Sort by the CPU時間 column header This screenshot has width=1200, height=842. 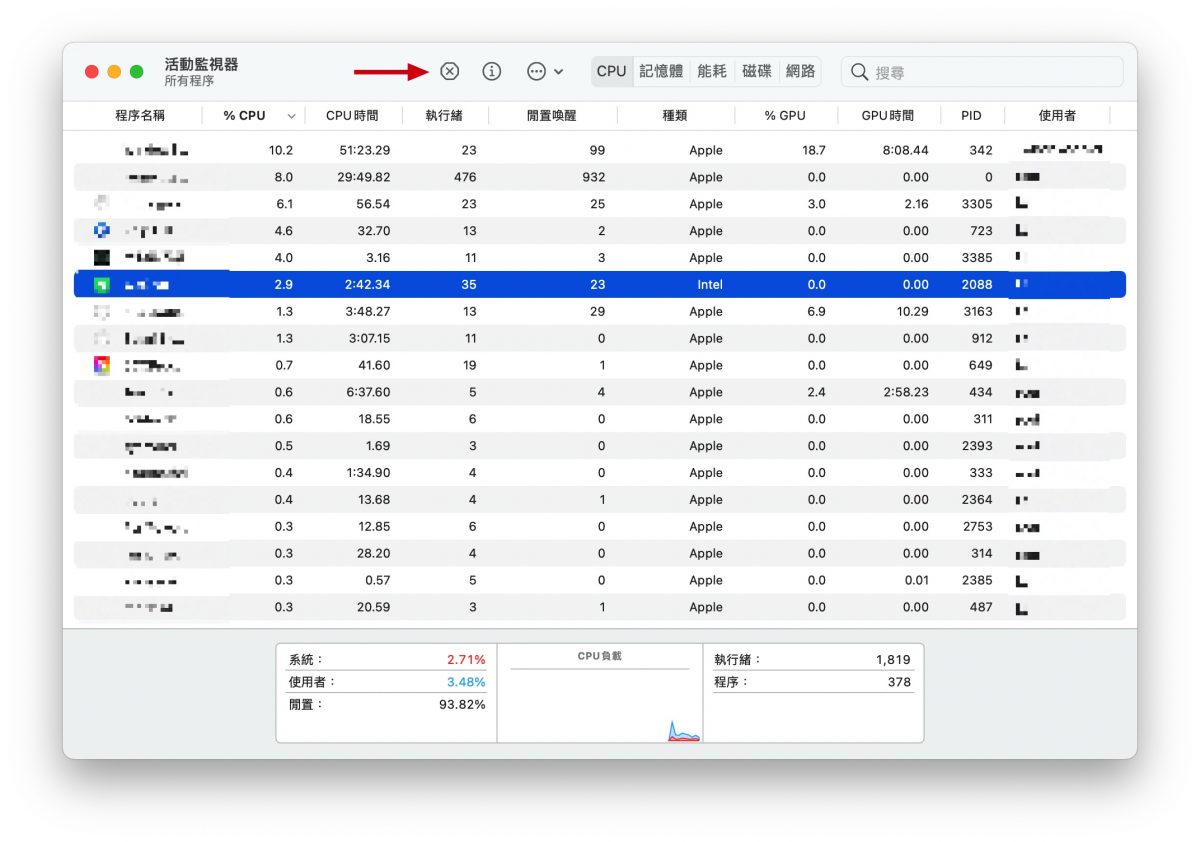click(x=352, y=115)
